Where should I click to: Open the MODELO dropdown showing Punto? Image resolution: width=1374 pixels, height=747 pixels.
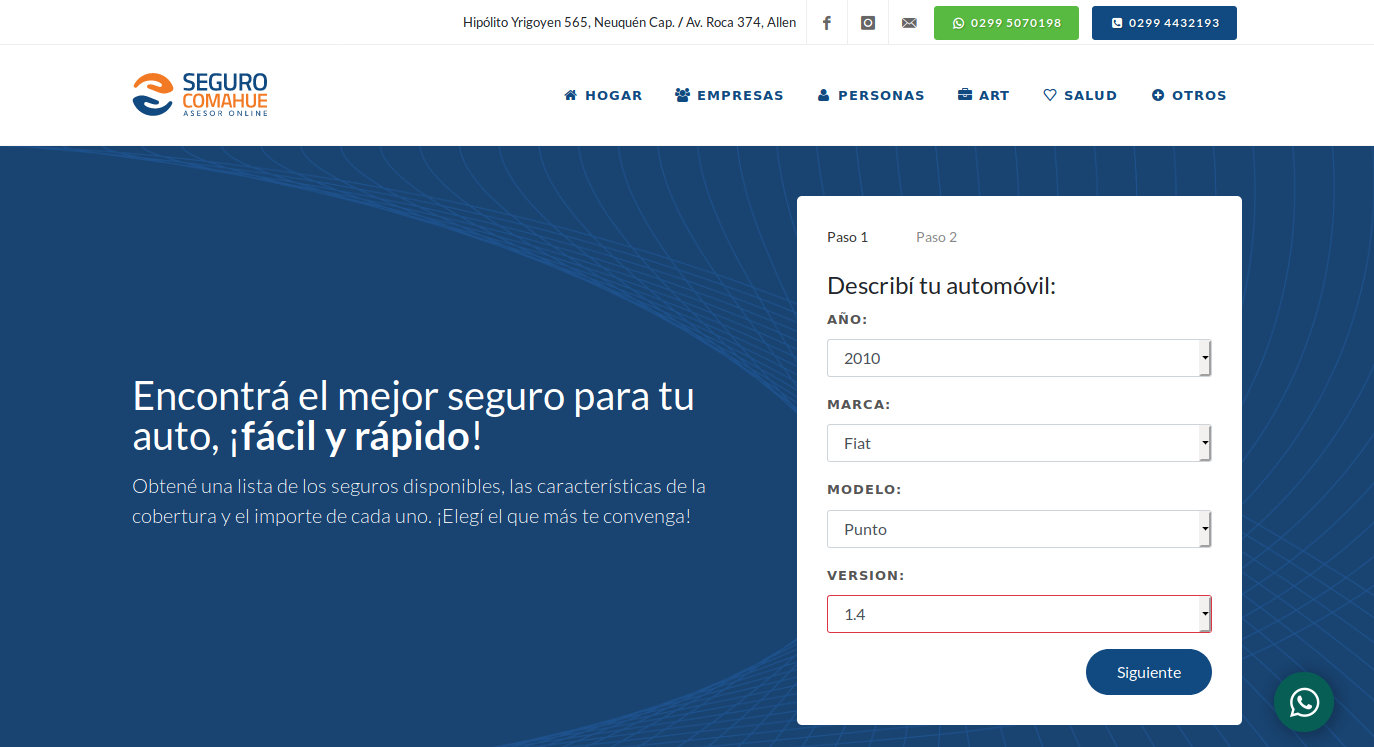tap(1019, 529)
